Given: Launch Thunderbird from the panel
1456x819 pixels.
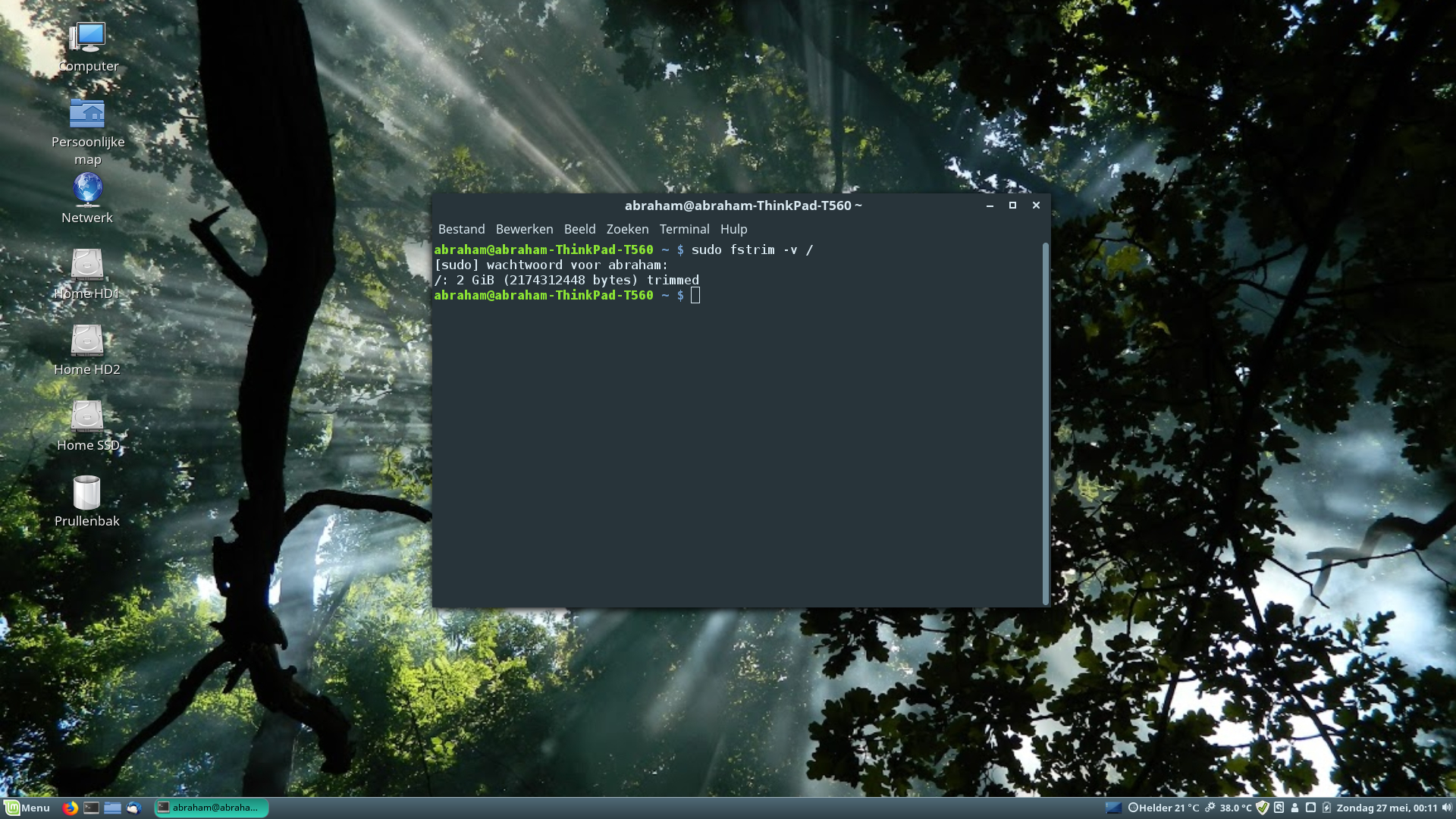Looking at the screenshot, I should click(134, 808).
